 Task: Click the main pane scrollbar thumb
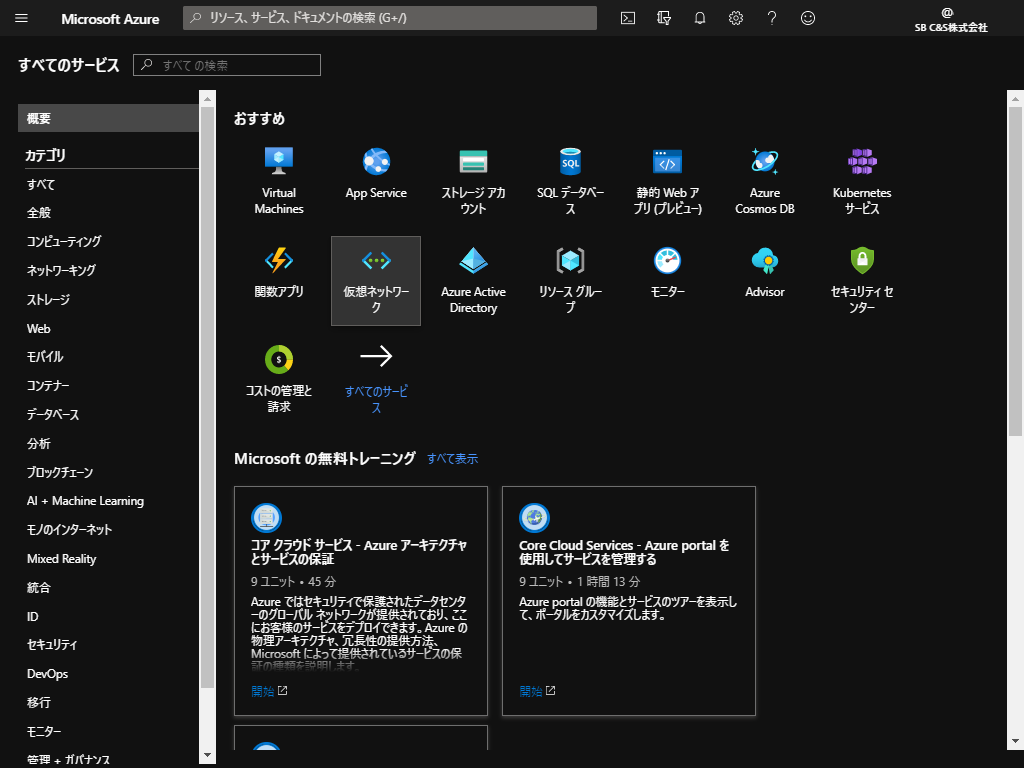[1015, 272]
